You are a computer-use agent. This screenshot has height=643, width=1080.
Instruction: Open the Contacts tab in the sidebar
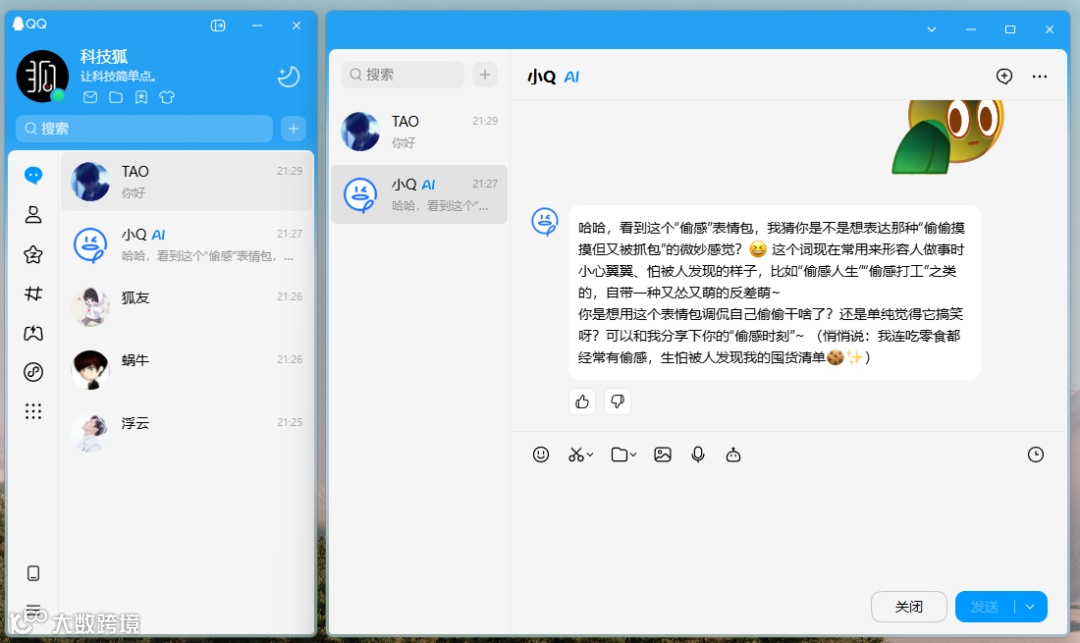(x=33, y=215)
